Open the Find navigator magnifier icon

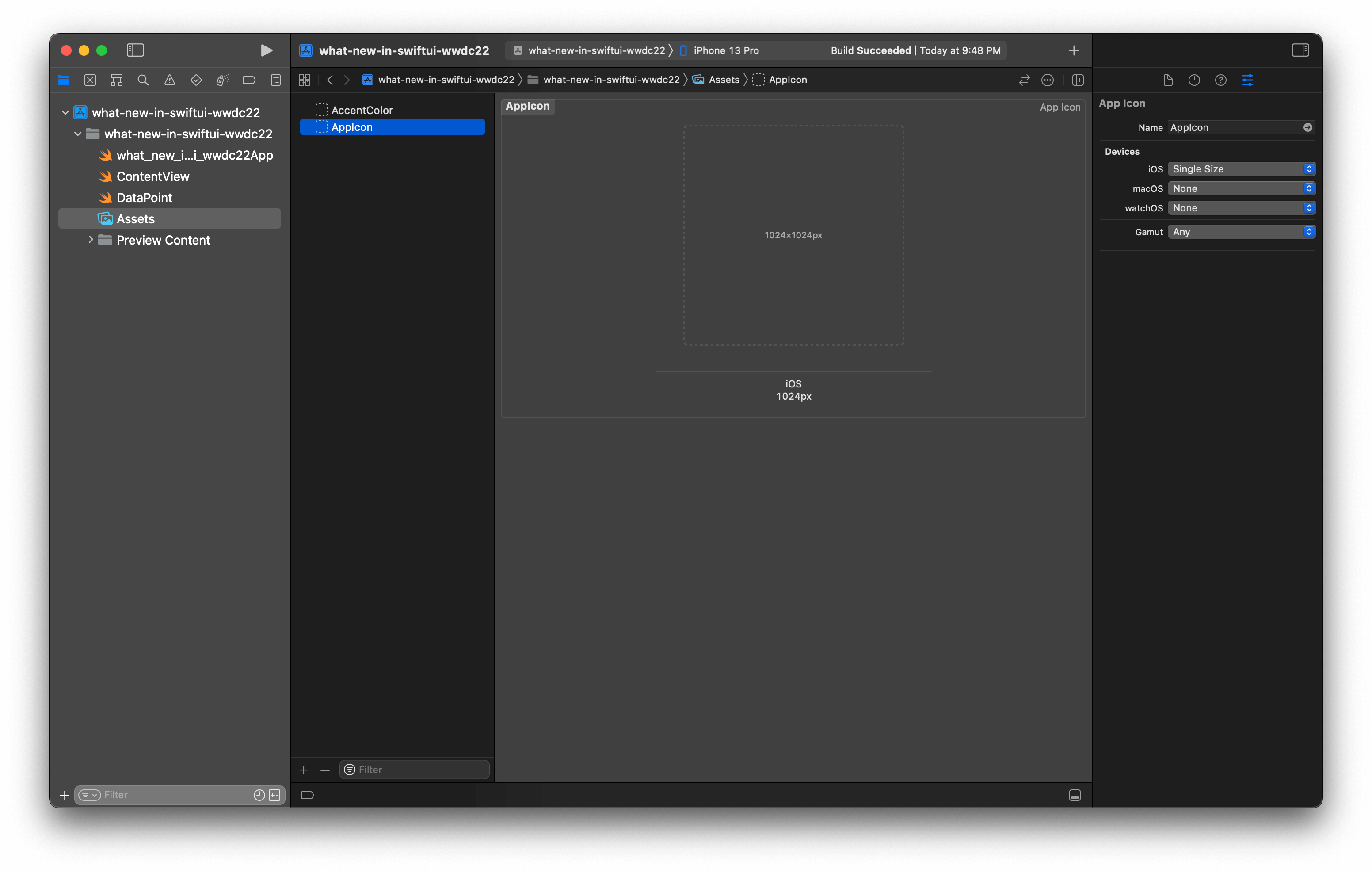pyautogui.click(x=143, y=80)
